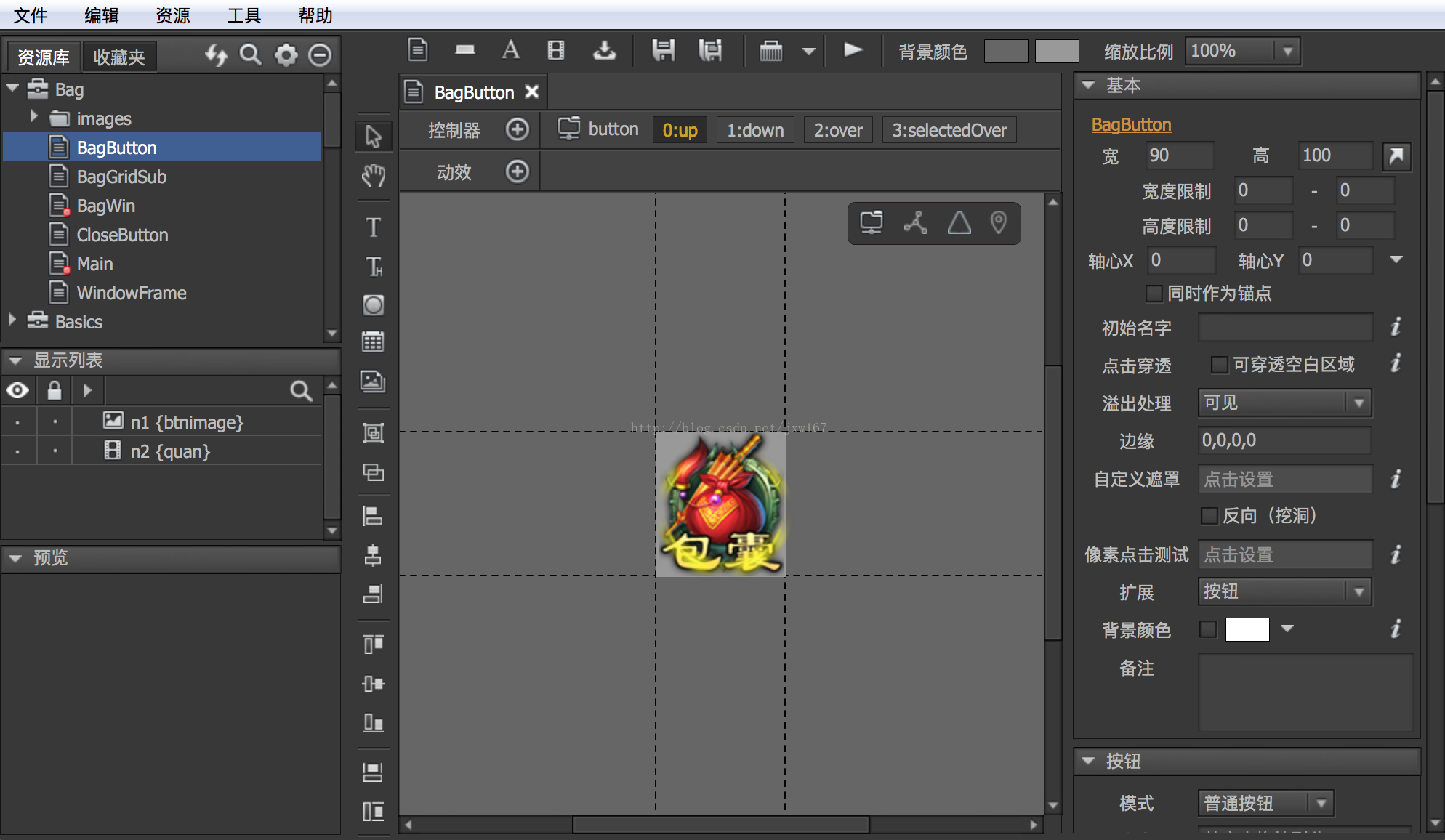Click the 点击设置 button for 自定义遮罩
This screenshot has height=840, width=1445.
pos(1284,479)
